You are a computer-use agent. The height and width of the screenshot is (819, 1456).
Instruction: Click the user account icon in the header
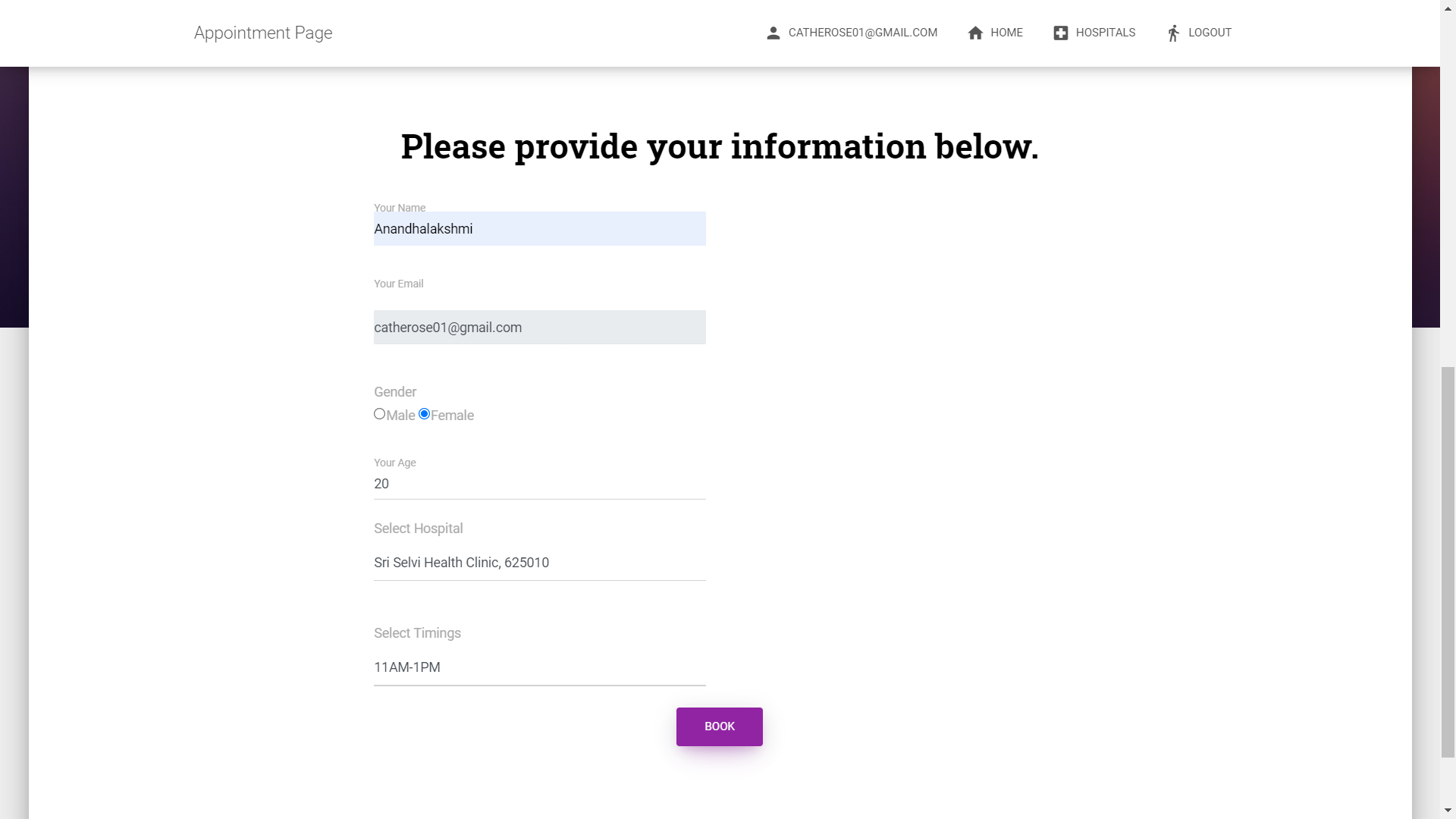[x=773, y=33]
